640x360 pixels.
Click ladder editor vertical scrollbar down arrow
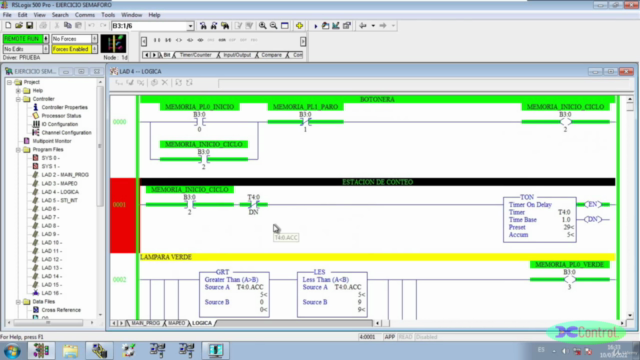(630, 316)
